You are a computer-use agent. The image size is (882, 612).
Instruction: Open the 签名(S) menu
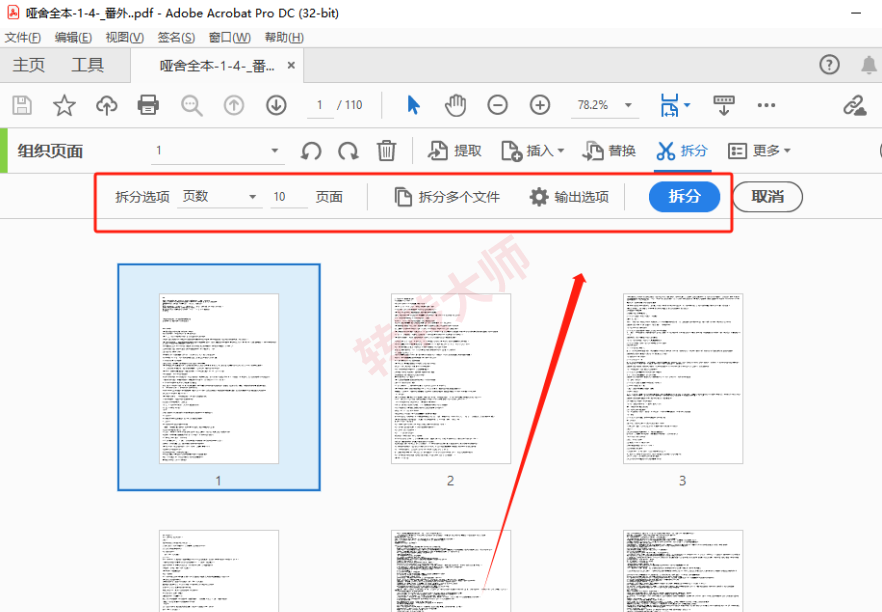(x=176, y=38)
